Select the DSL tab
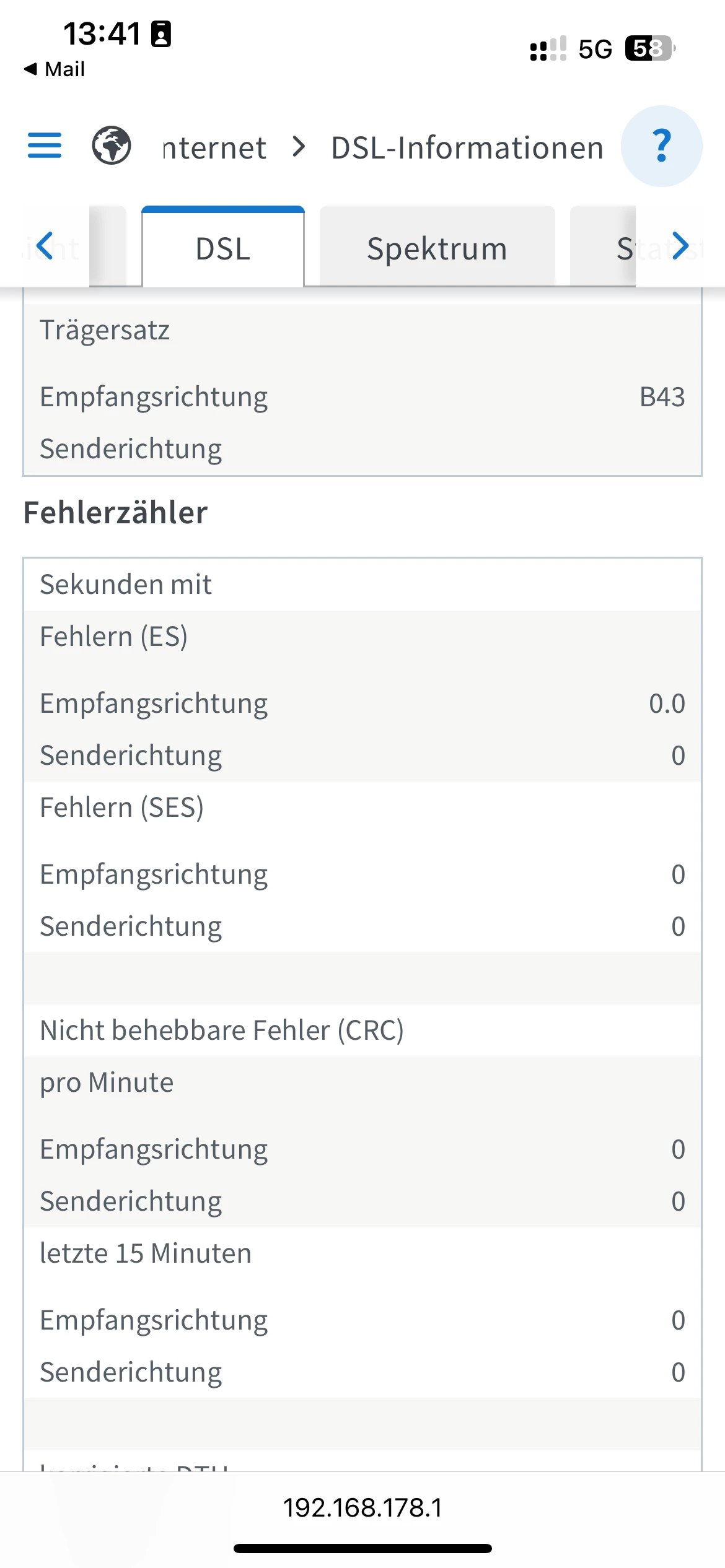 [x=223, y=249]
